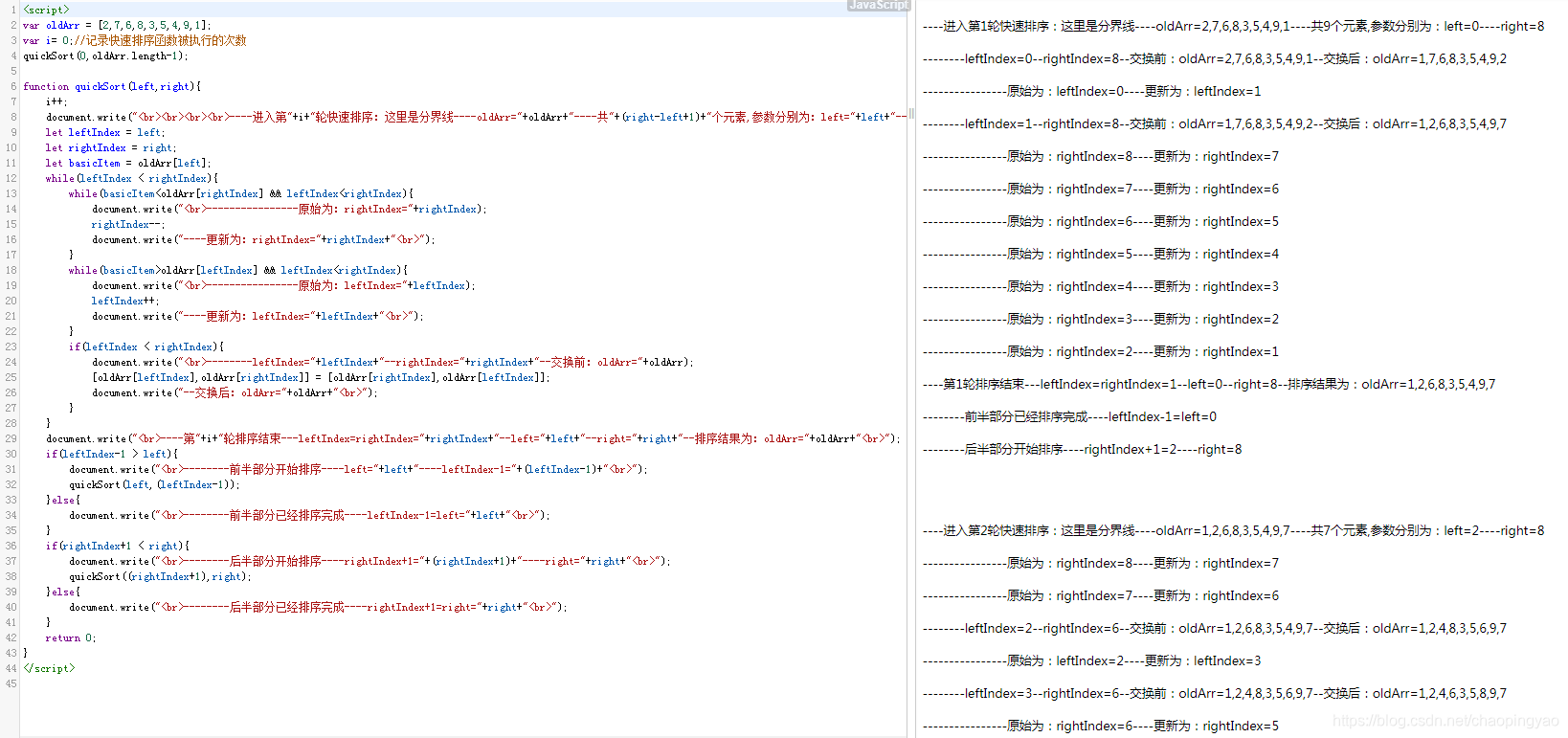Click the line 'while(leftIndex < rightIndex){'
1568x738 pixels.
[132, 178]
